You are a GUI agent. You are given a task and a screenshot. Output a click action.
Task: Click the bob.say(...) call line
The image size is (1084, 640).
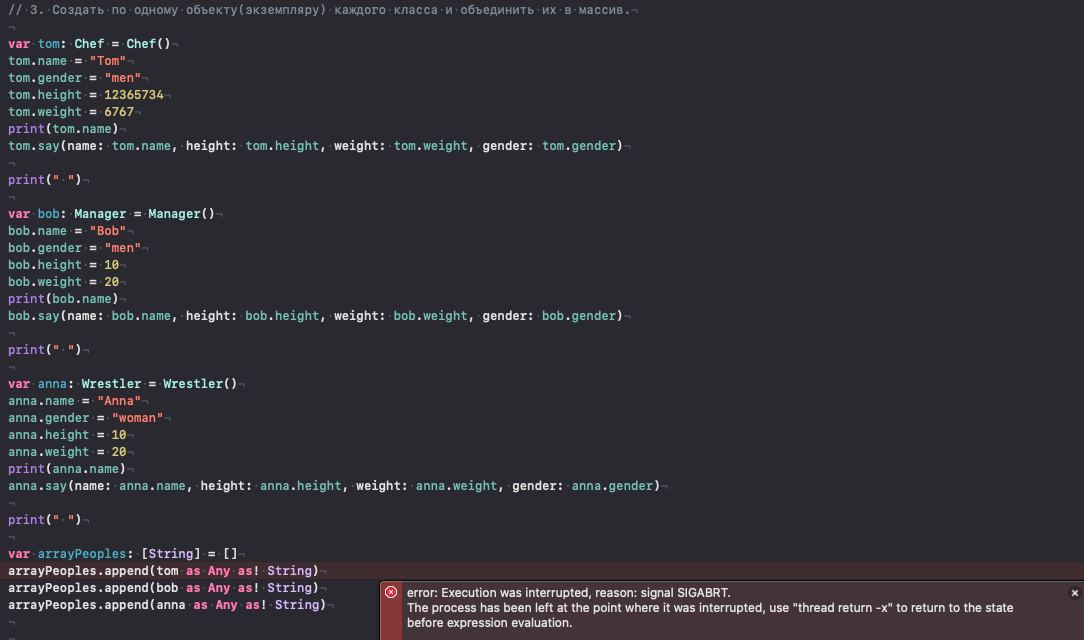(x=315, y=316)
